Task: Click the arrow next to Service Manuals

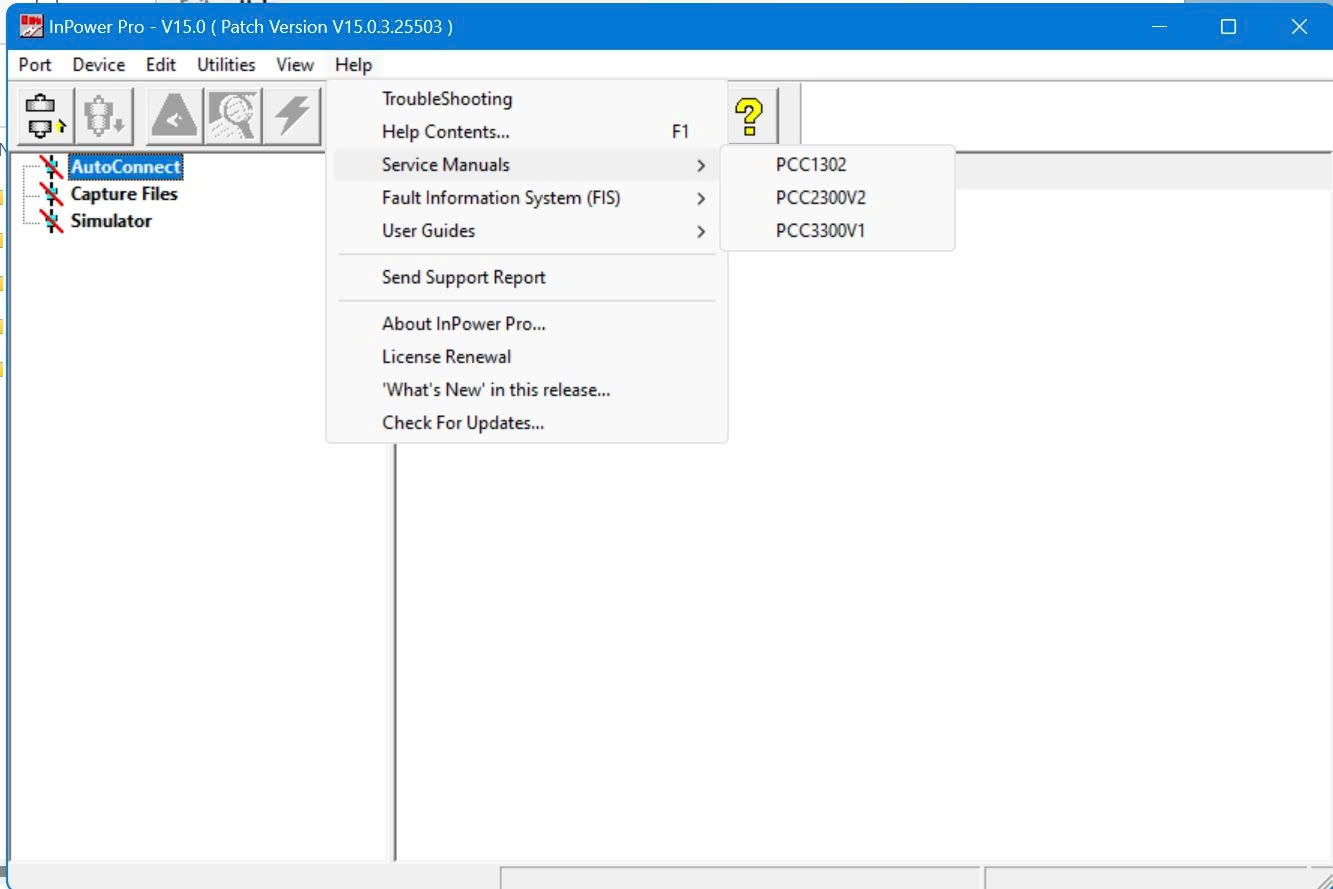Action: pyautogui.click(x=701, y=166)
